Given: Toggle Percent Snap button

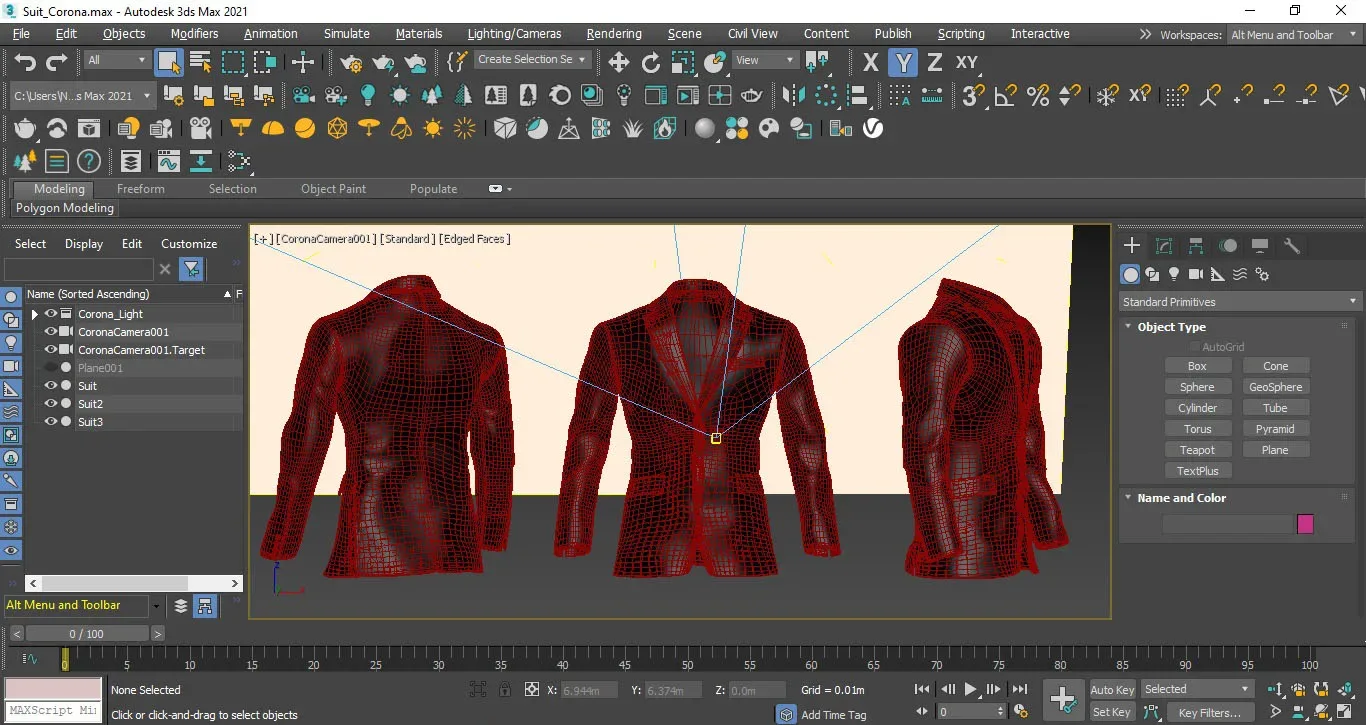Looking at the screenshot, I should pos(1038,95).
